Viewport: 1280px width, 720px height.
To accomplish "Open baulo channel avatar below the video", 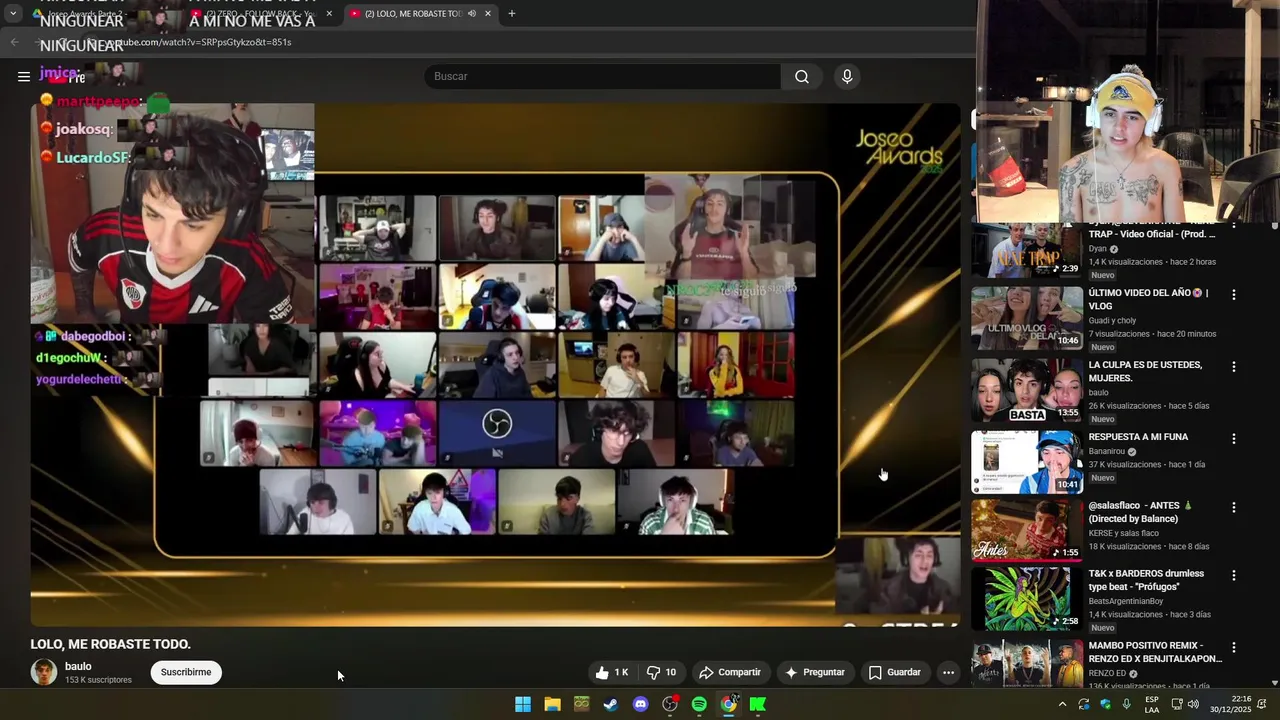I will click(x=44, y=672).
